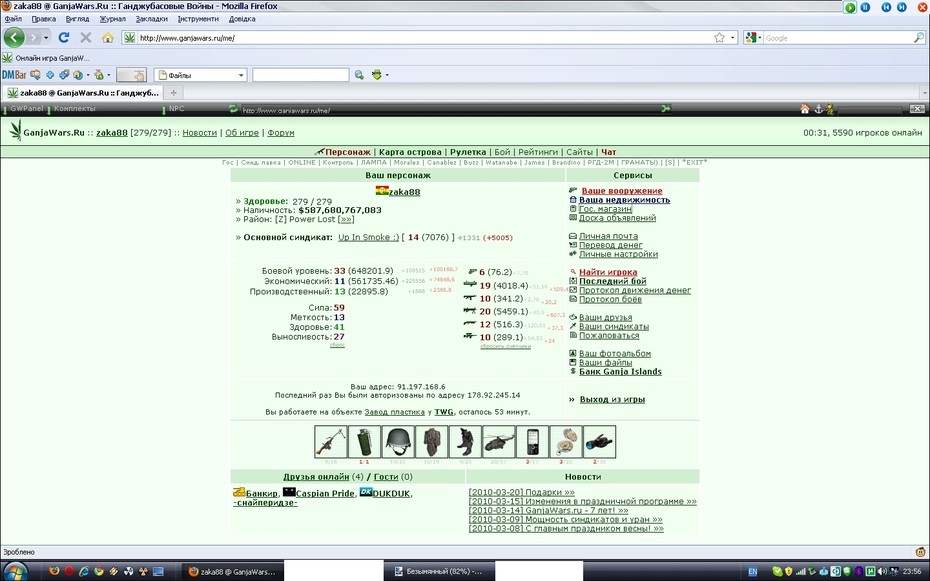Click the DMBar search magnifier icon

[359, 75]
